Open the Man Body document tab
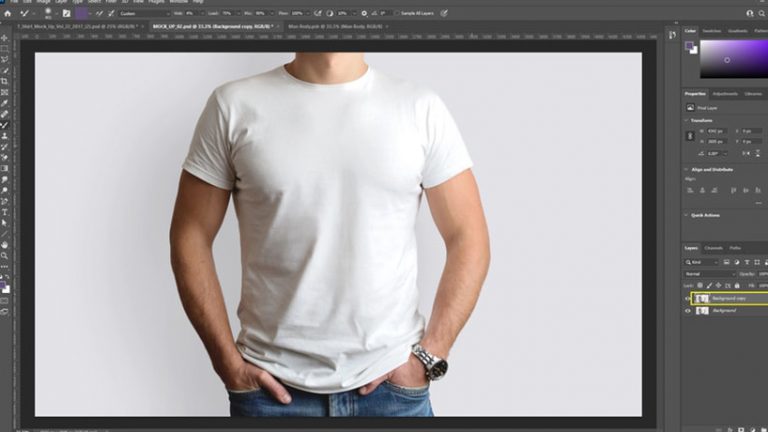This screenshot has width=768, height=432. [x=335, y=26]
